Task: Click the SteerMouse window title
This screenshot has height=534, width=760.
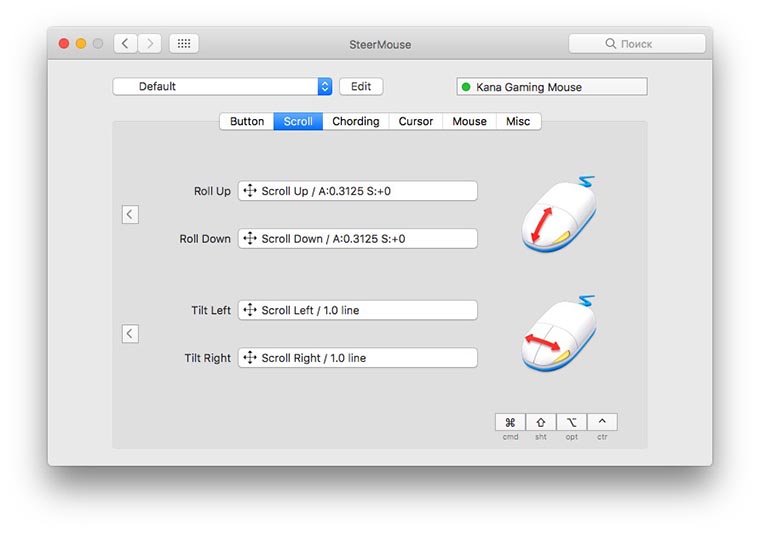Action: [x=380, y=45]
